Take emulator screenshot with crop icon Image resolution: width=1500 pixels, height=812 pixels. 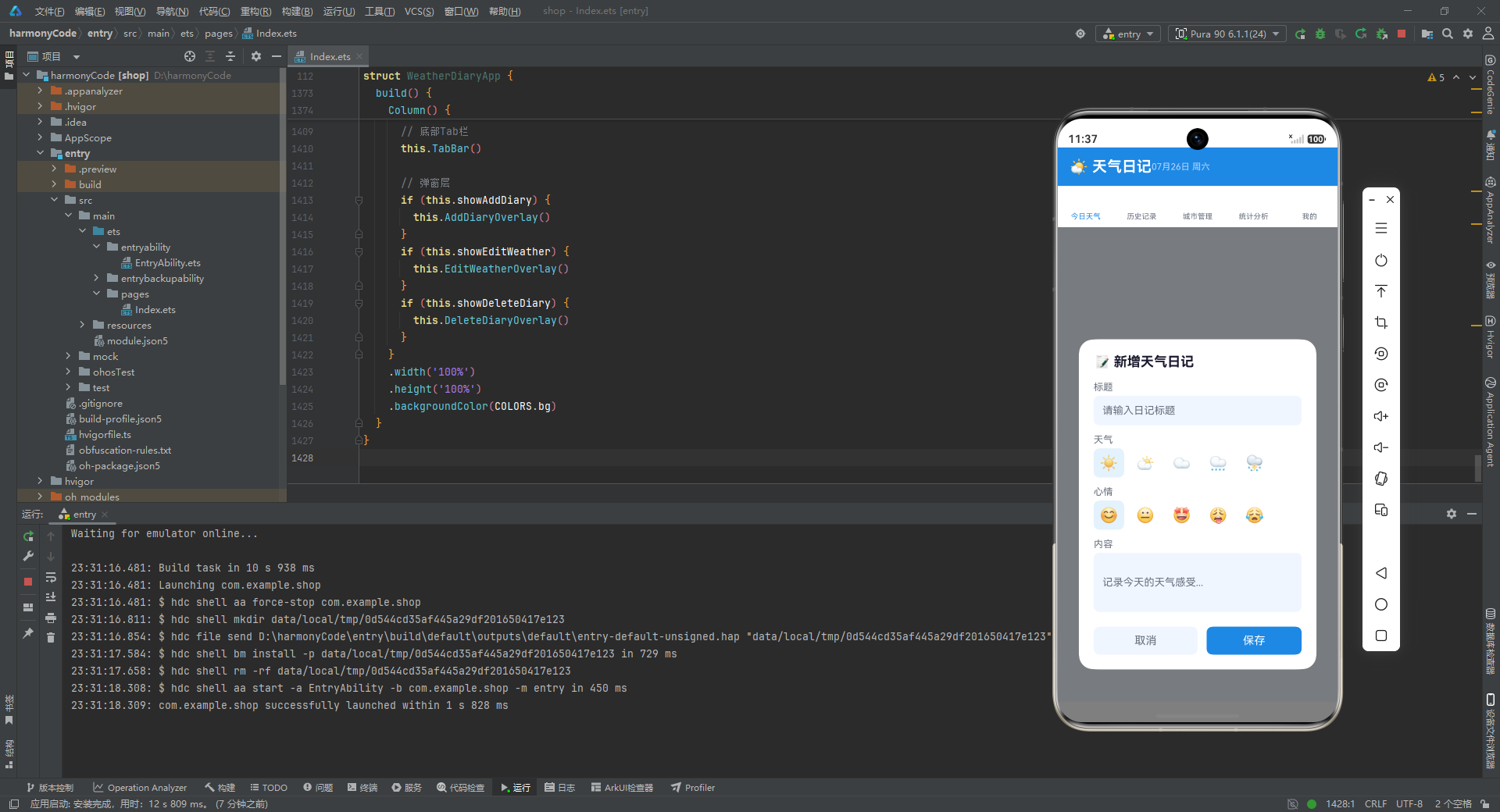(1381, 322)
